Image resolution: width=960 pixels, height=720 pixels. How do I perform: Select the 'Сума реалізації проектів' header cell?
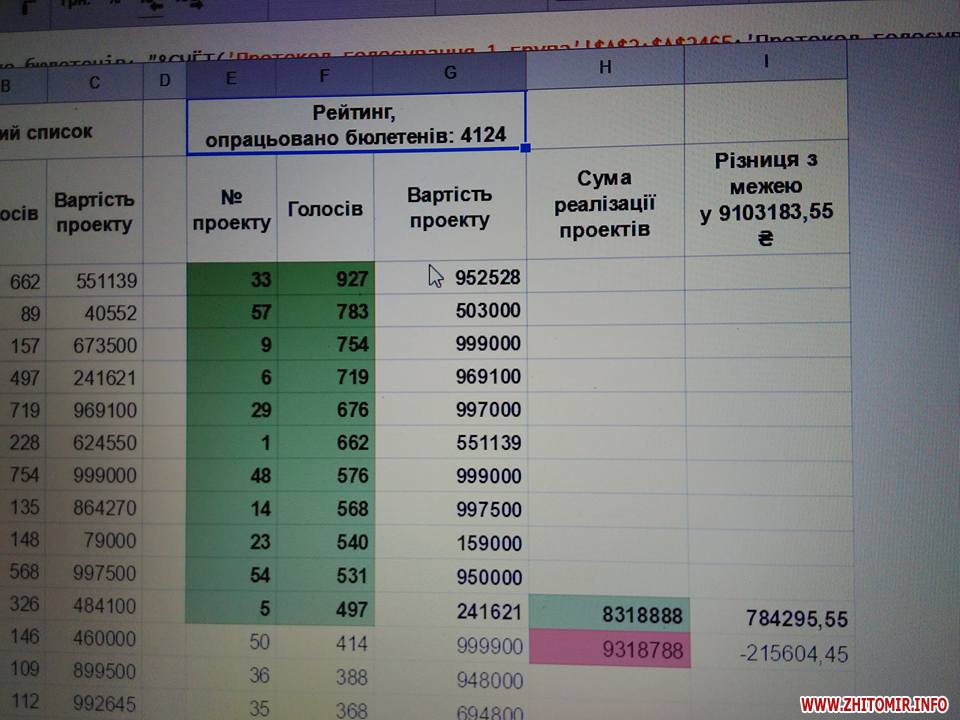click(x=605, y=204)
